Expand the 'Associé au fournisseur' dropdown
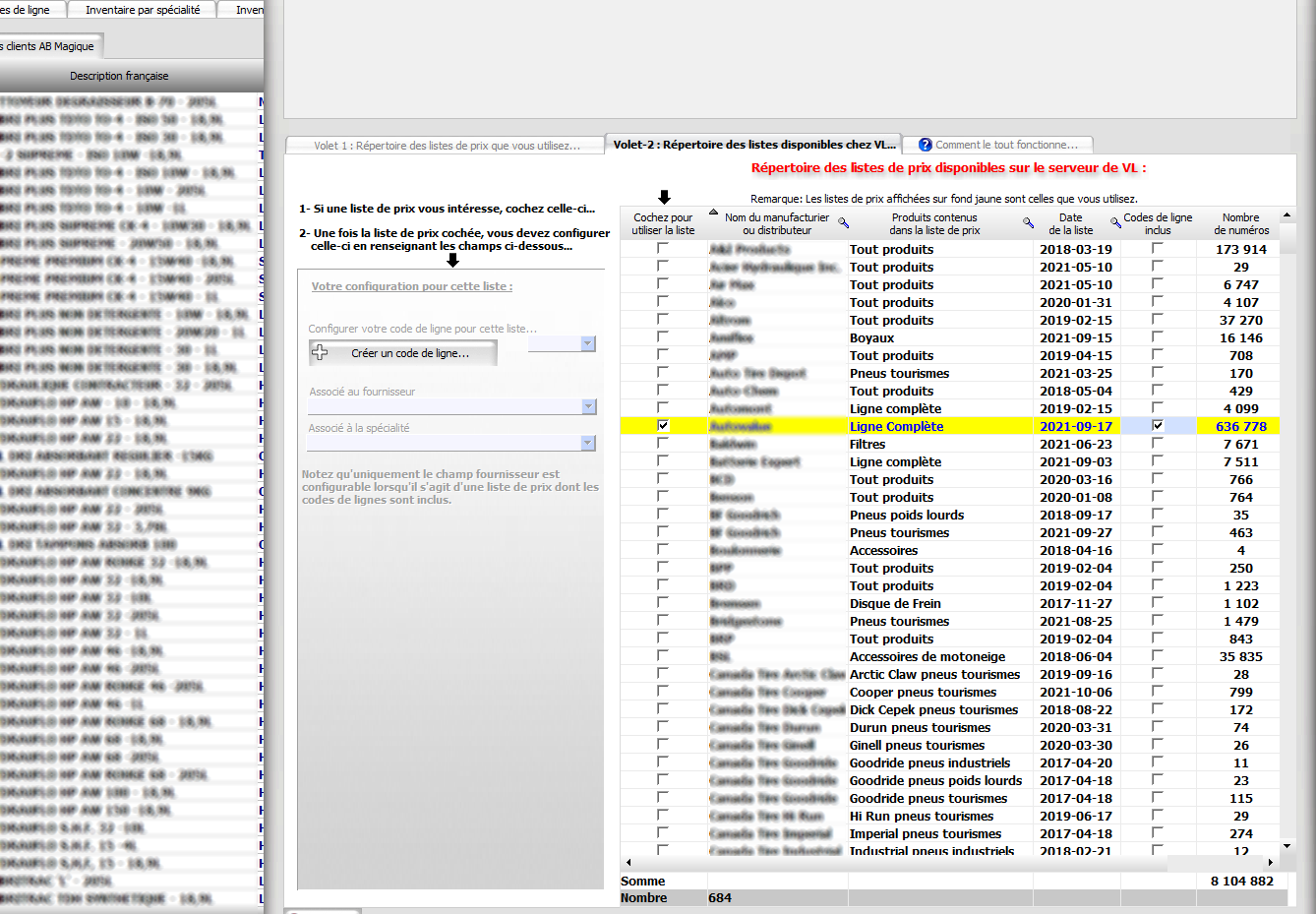The width and height of the screenshot is (1316, 914). coord(588,407)
